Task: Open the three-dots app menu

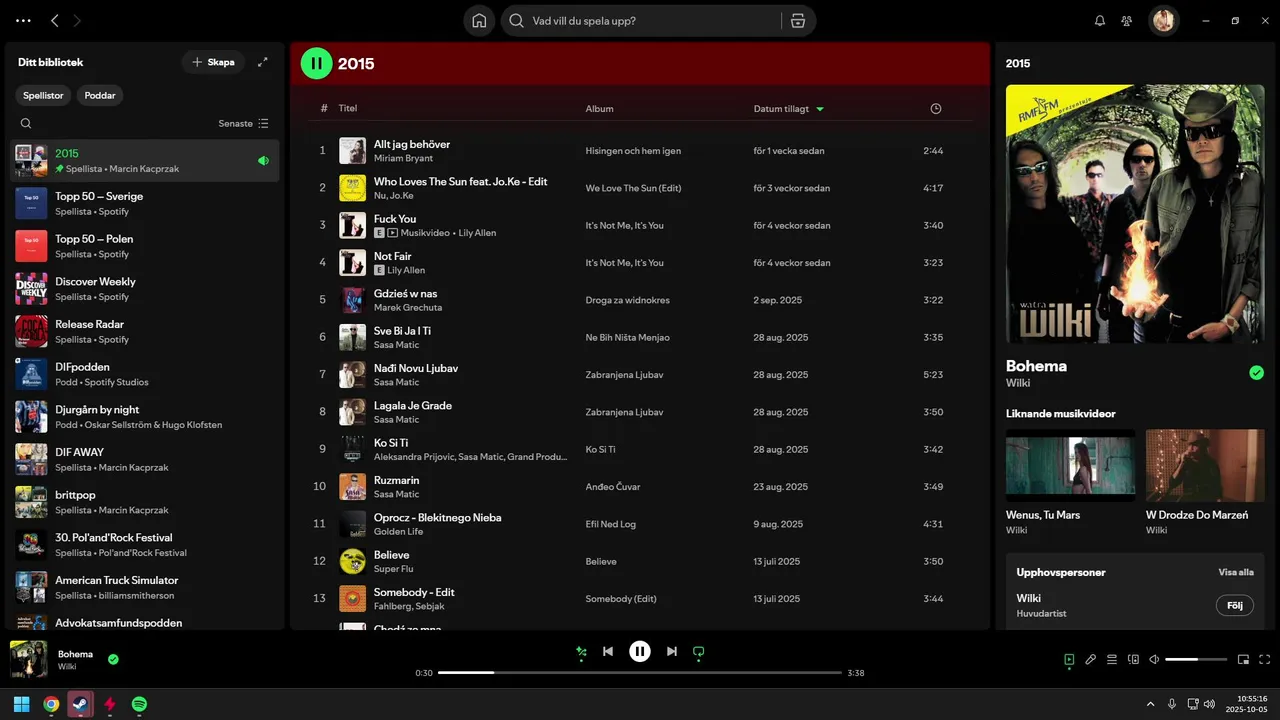Action: [x=23, y=20]
